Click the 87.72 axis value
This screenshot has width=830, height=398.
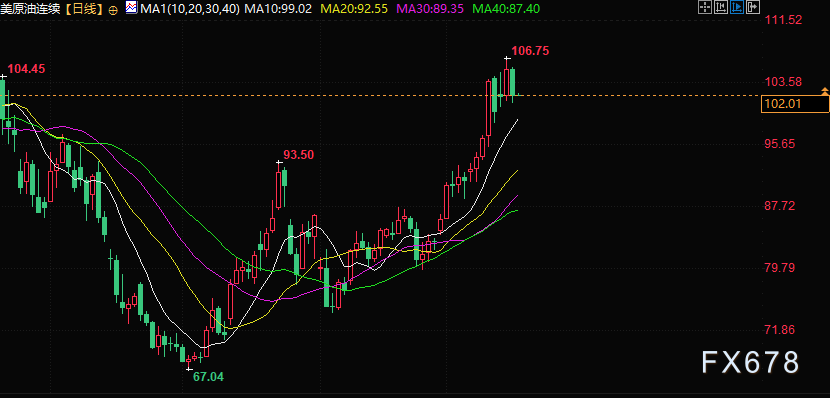click(781, 205)
